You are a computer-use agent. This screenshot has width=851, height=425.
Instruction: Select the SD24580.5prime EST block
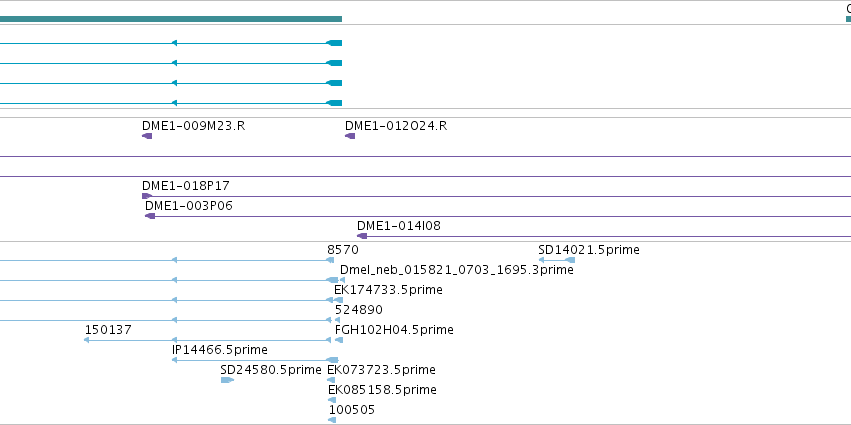[227, 380]
